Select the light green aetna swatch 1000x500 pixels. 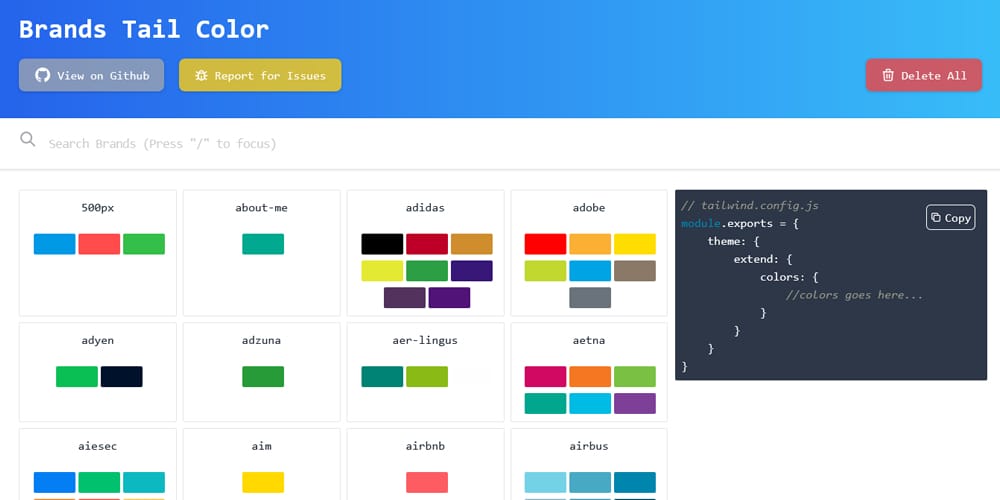[635, 376]
